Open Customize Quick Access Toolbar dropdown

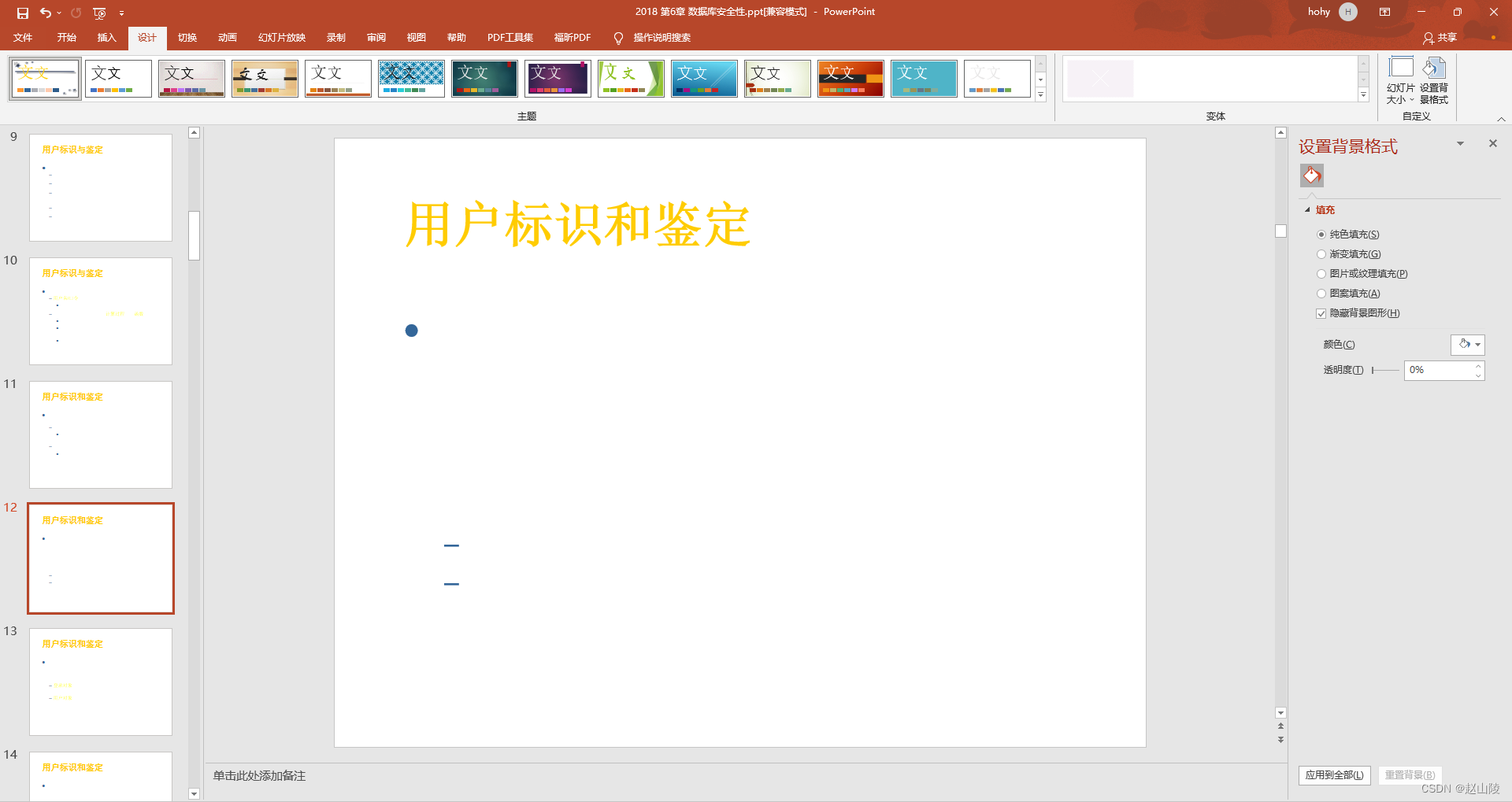pos(121,13)
